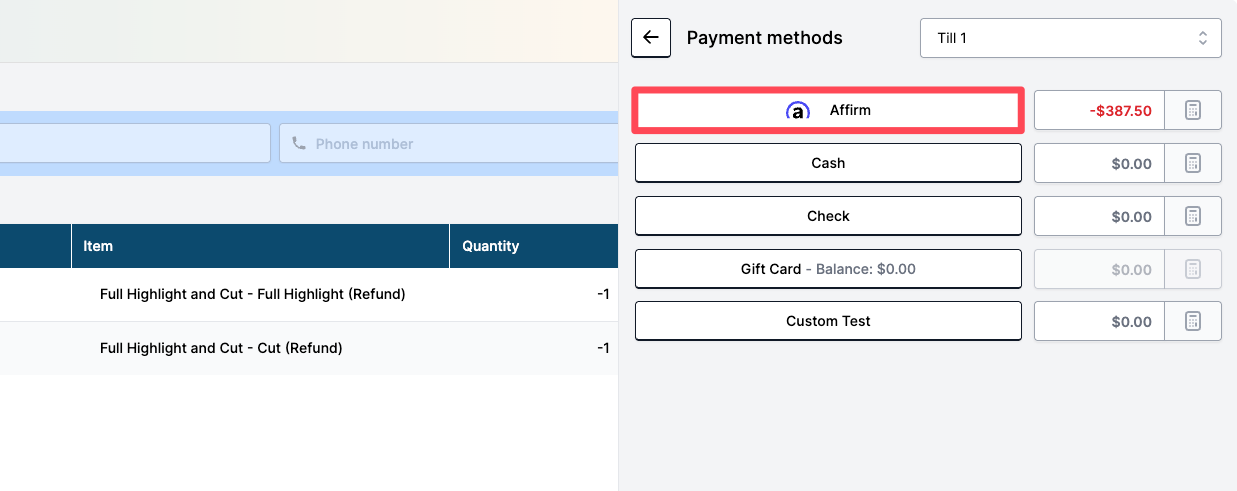
Task: Click the Cash amount input field
Action: [x=1099, y=163]
